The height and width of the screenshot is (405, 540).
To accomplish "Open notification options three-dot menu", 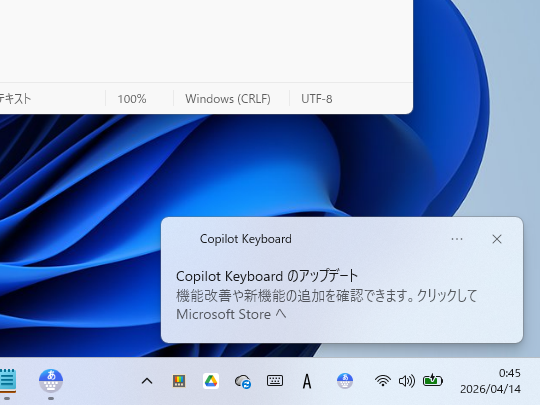I will 457,239.
